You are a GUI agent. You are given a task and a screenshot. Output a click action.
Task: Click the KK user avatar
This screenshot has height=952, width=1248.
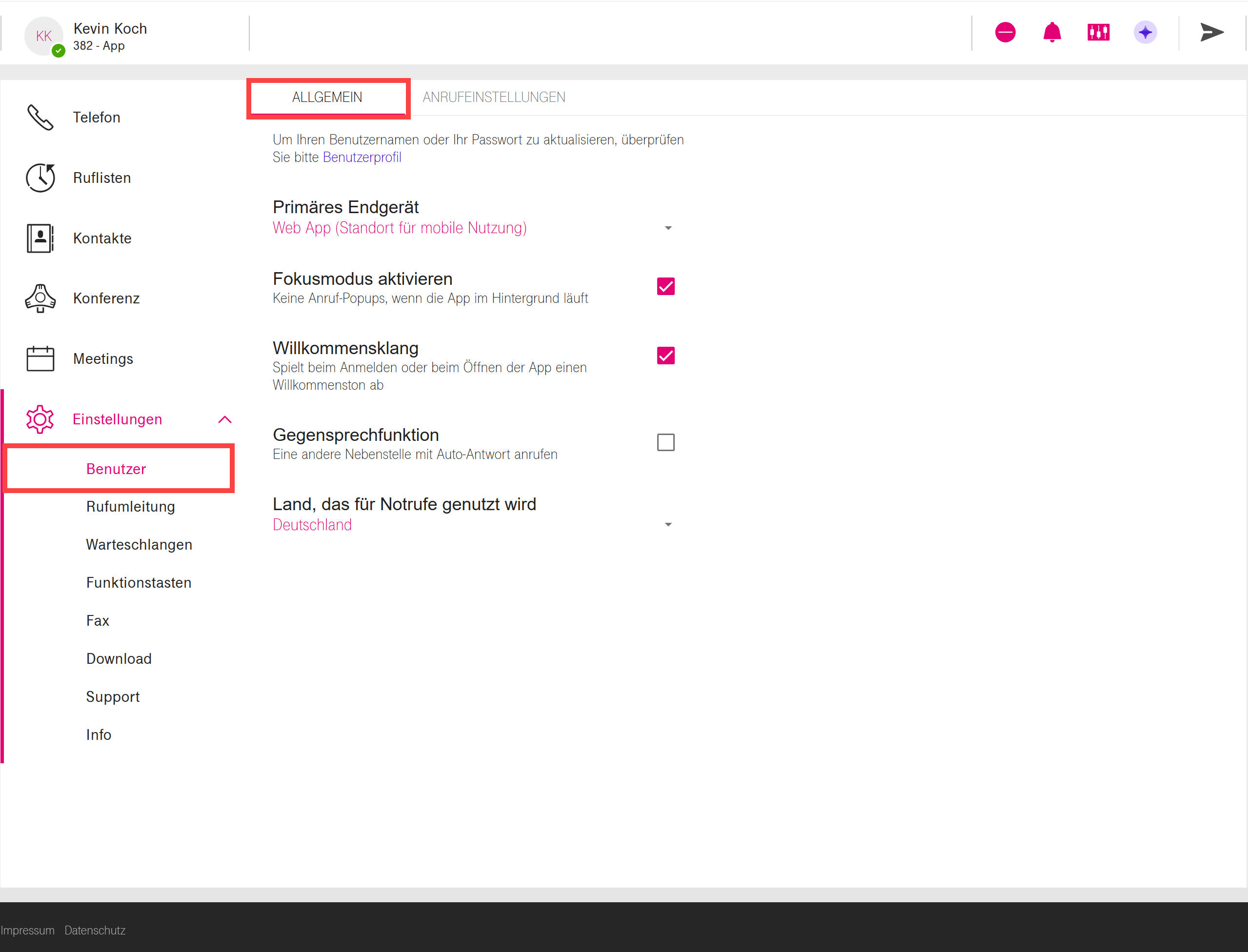point(43,36)
